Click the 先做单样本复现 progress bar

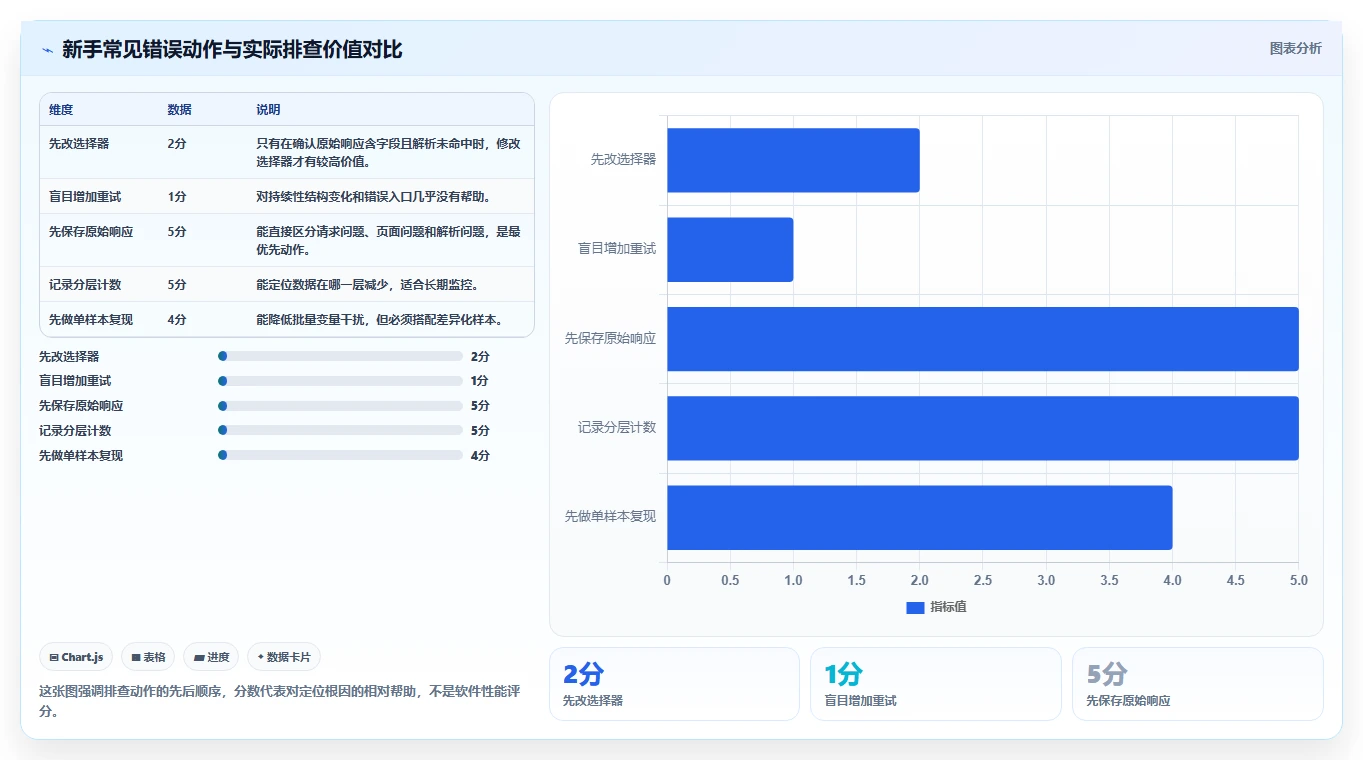(340, 455)
